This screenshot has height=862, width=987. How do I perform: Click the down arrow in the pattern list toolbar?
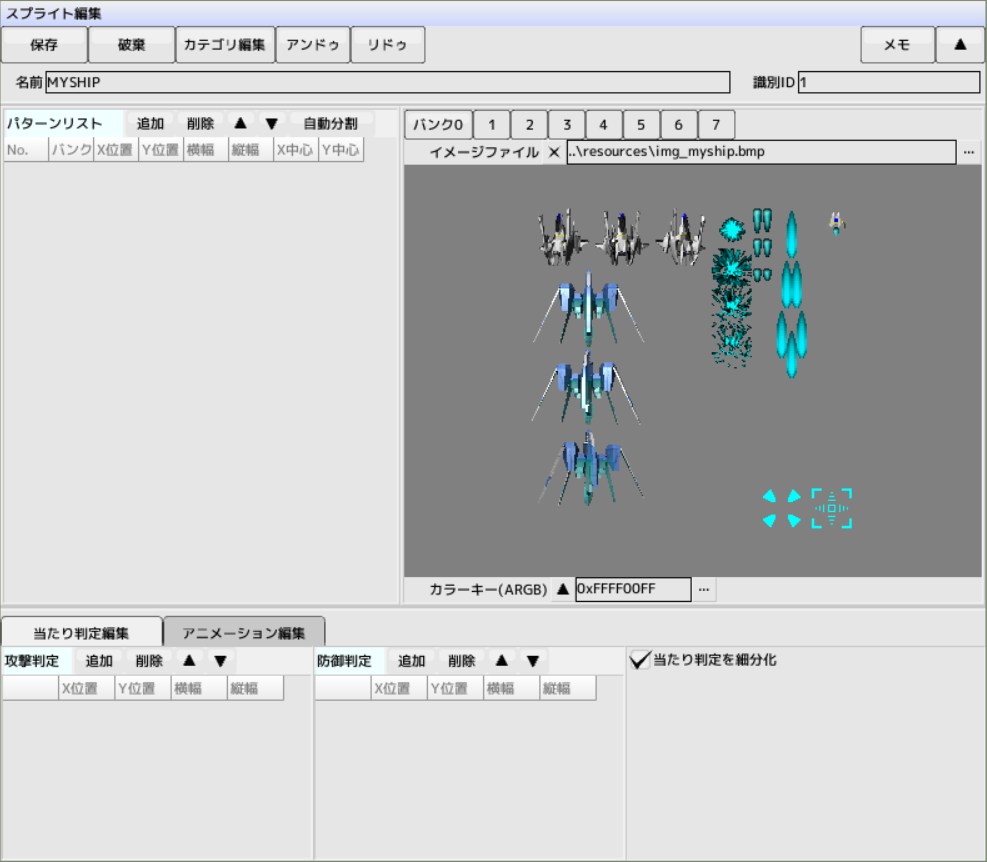[271, 124]
